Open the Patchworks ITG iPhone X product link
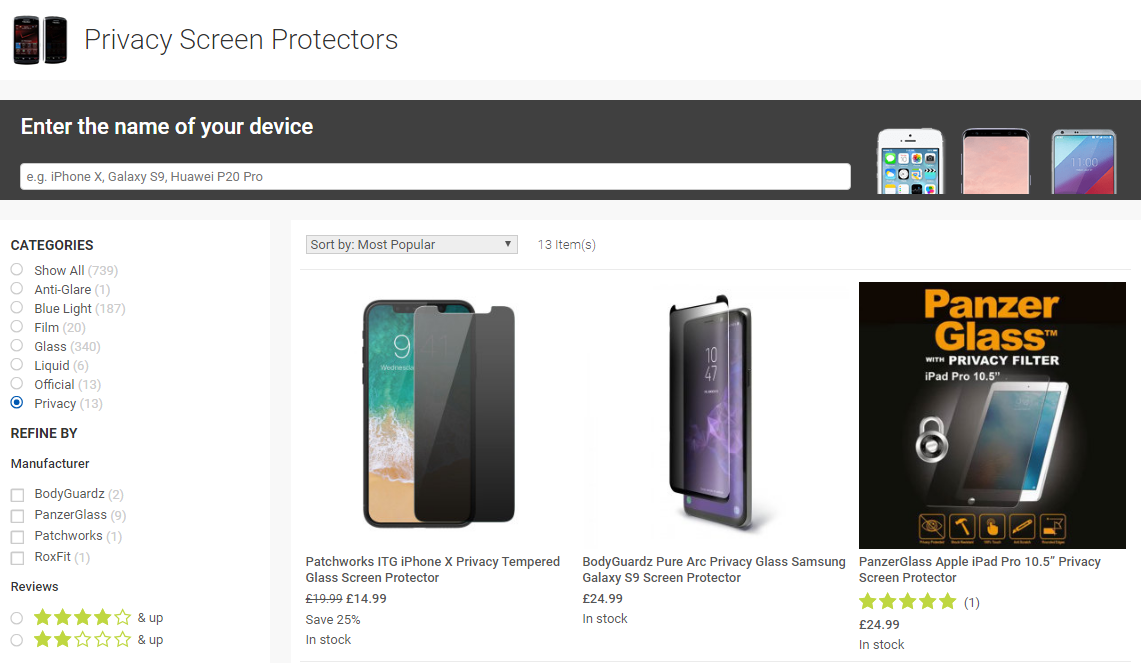This screenshot has height=663, width=1141. 432,569
